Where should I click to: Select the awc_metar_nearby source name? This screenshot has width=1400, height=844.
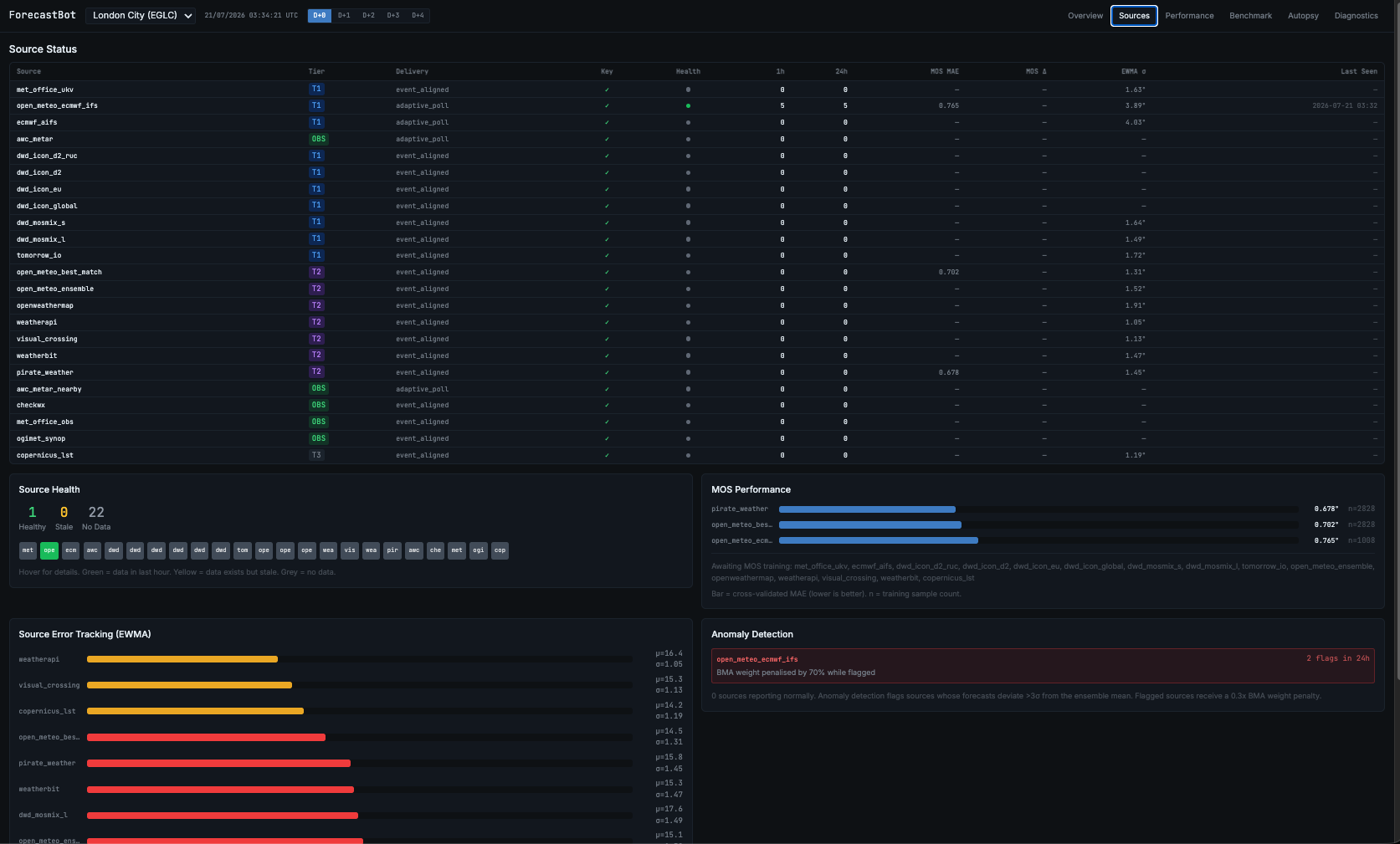click(x=49, y=389)
